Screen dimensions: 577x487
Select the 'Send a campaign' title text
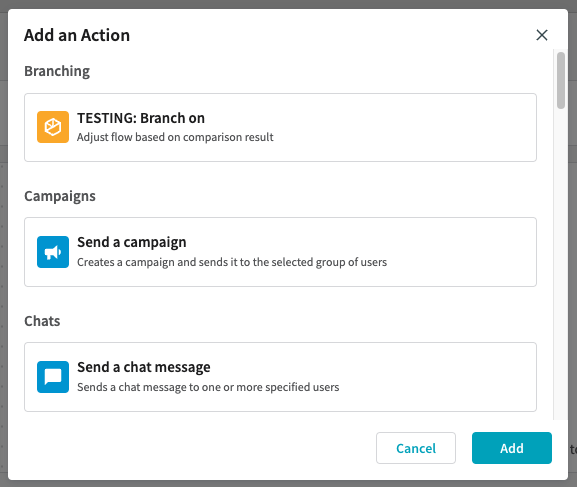pyautogui.click(x=132, y=243)
